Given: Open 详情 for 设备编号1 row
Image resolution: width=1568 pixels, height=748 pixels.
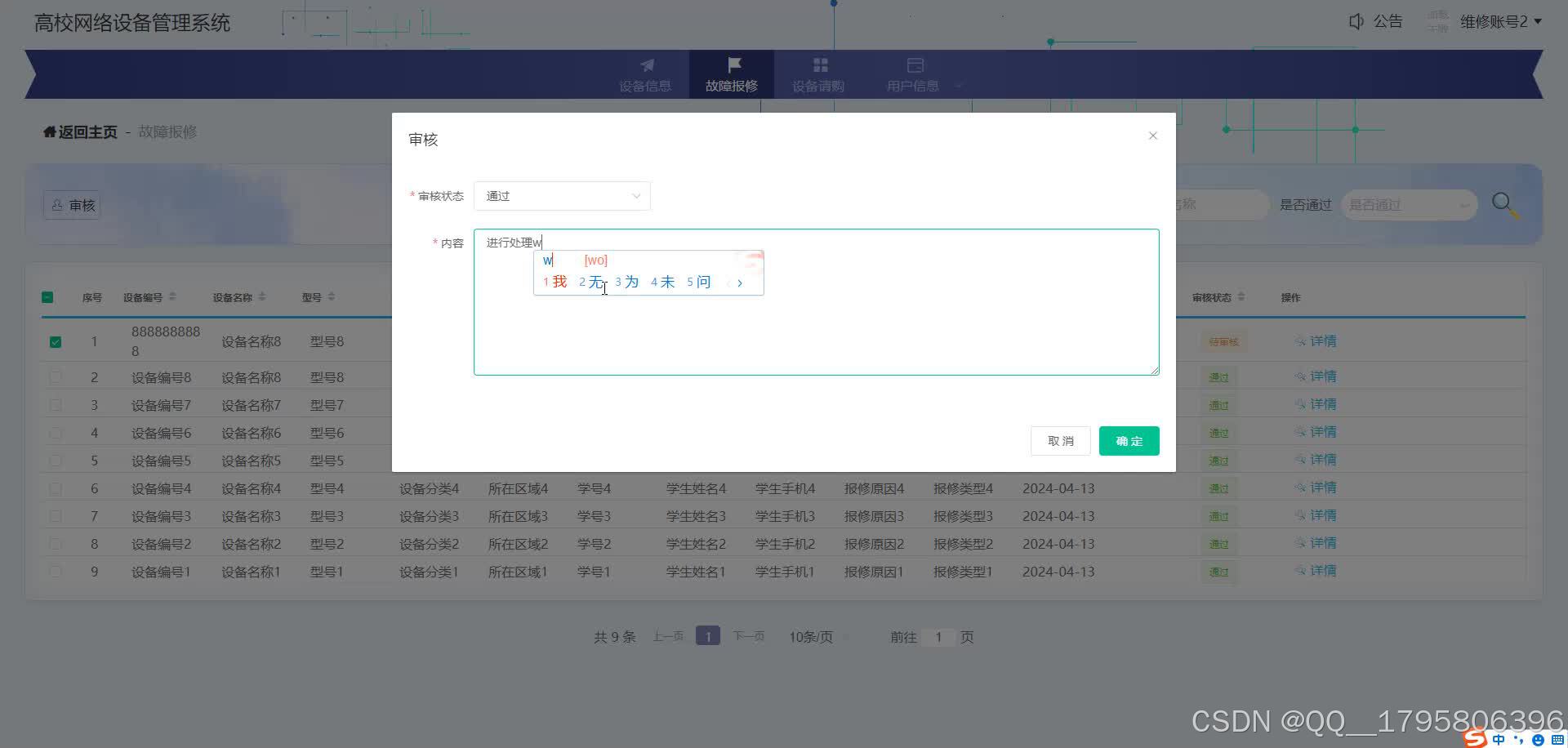Looking at the screenshot, I should point(1316,571).
